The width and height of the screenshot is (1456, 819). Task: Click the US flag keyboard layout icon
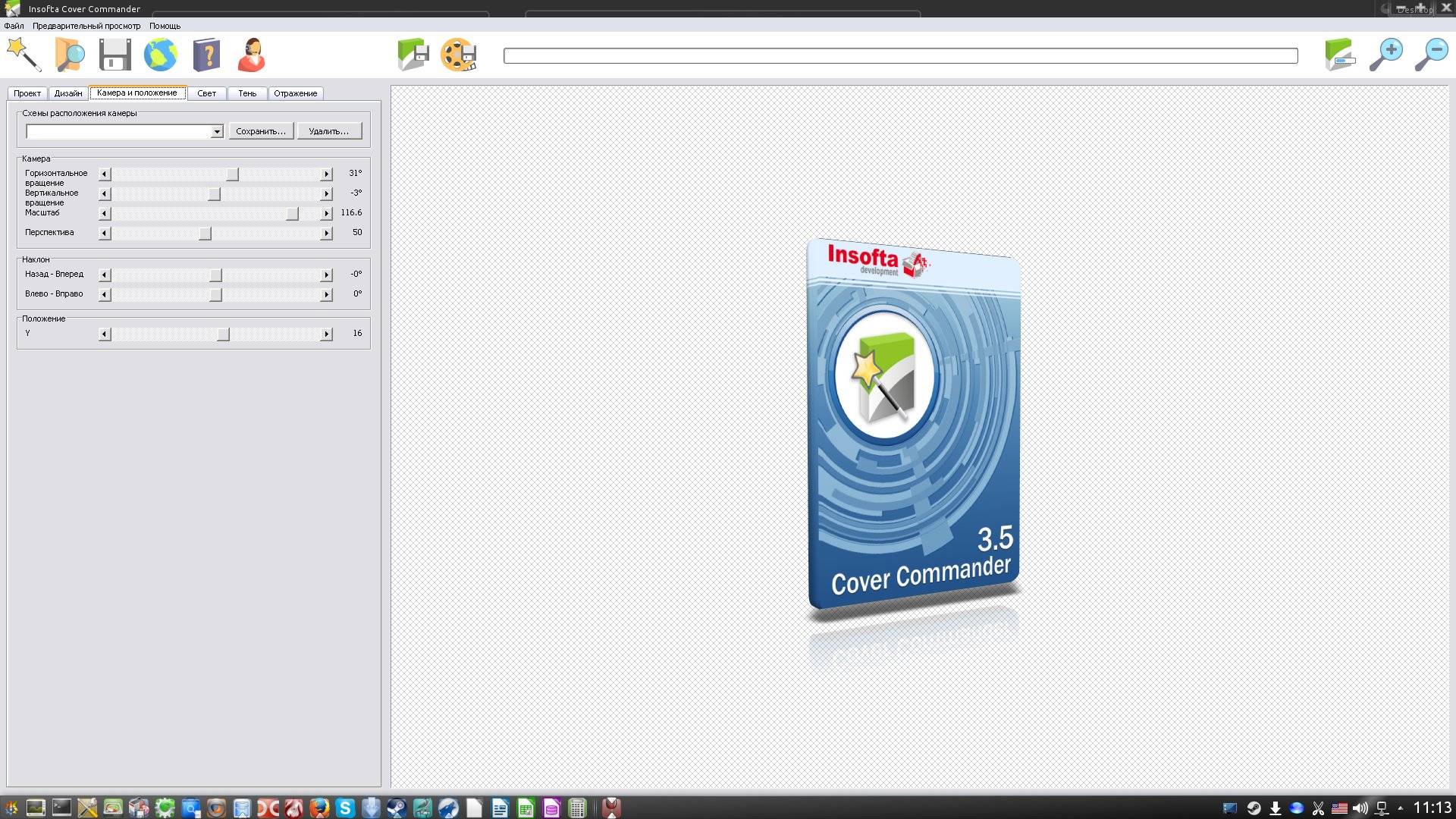(1339, 808)
